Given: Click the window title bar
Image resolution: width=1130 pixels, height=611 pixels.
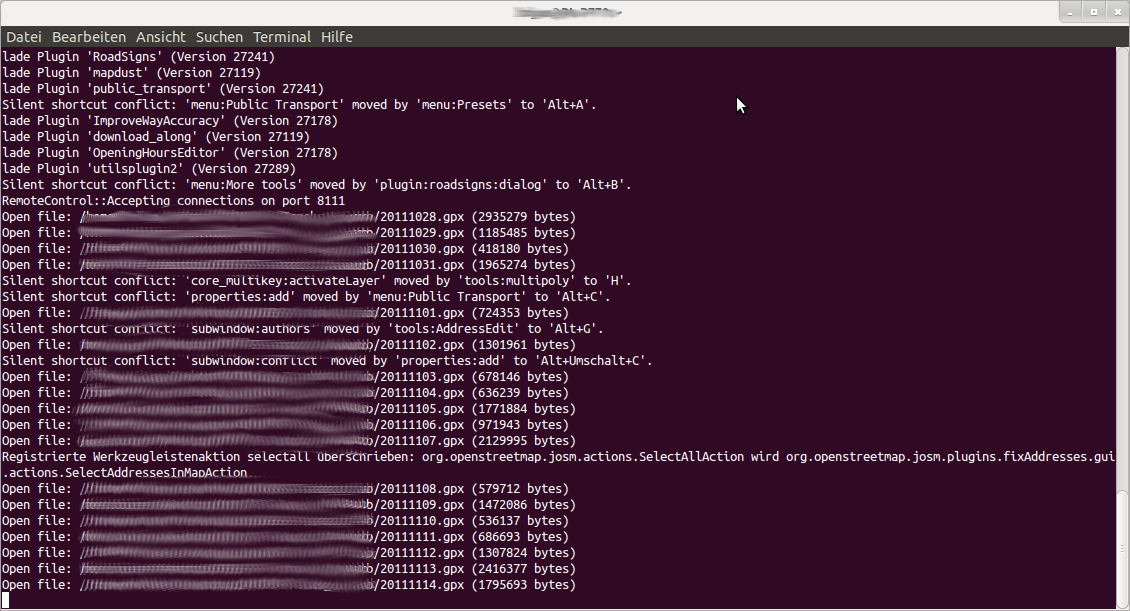Looking at the screenshot, I should tap(565, 12).
